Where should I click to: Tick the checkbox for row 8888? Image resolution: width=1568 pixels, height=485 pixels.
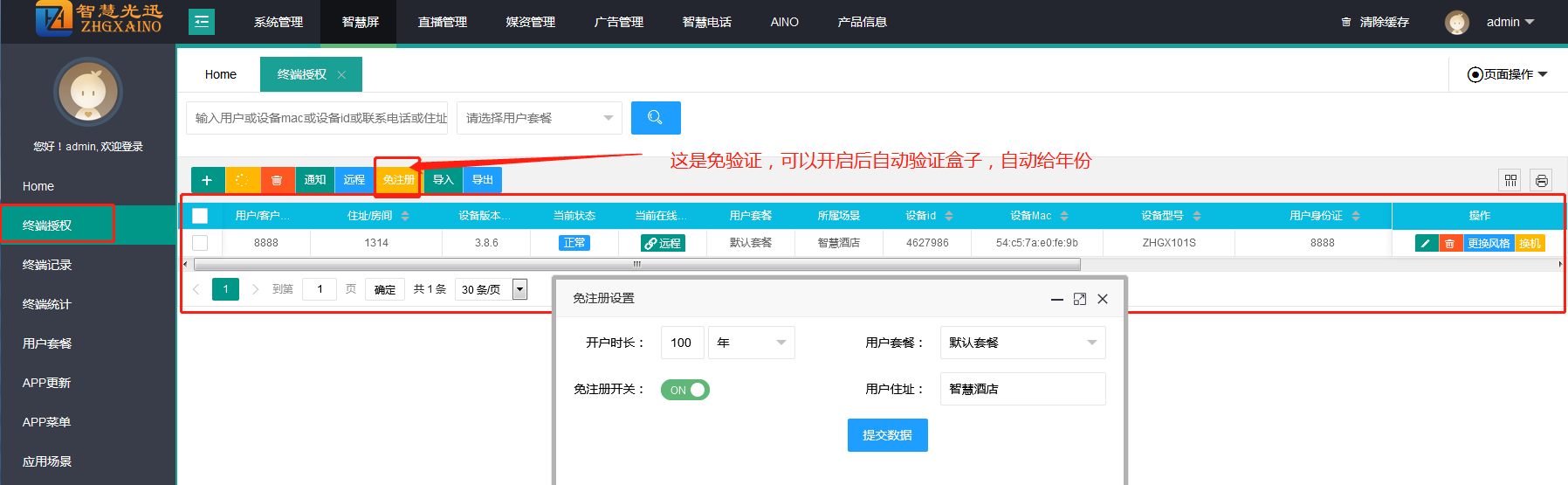pos(200,243)
